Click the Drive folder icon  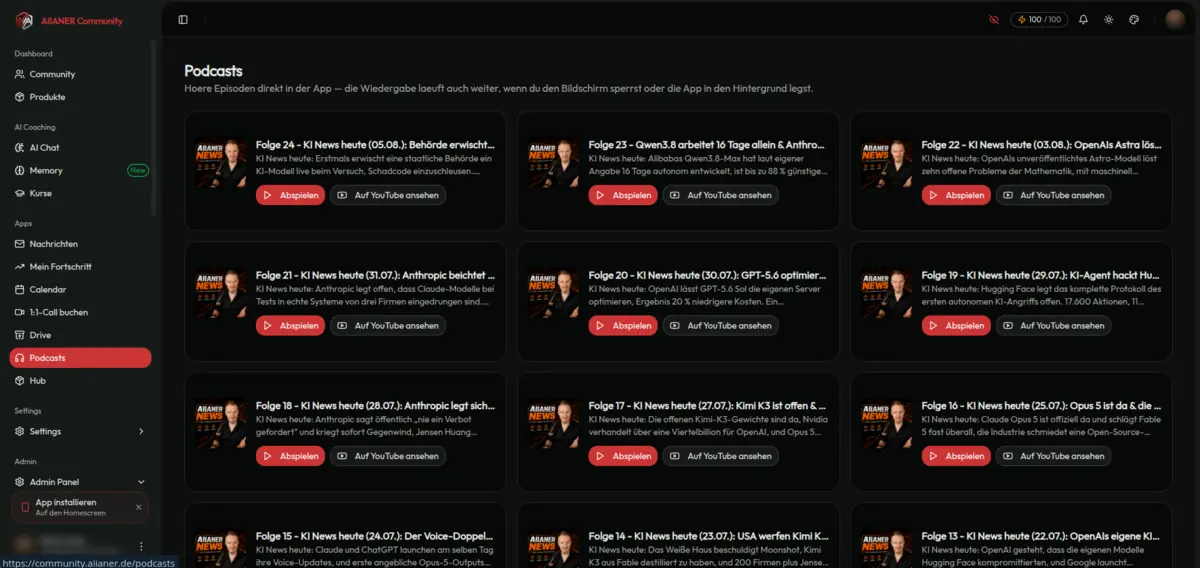point(20,335)
